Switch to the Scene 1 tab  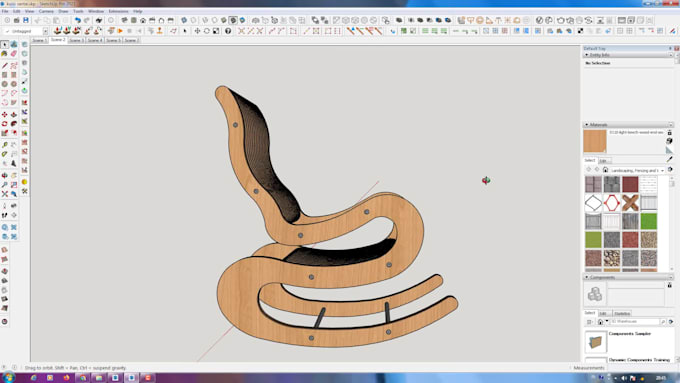[39, 40]
